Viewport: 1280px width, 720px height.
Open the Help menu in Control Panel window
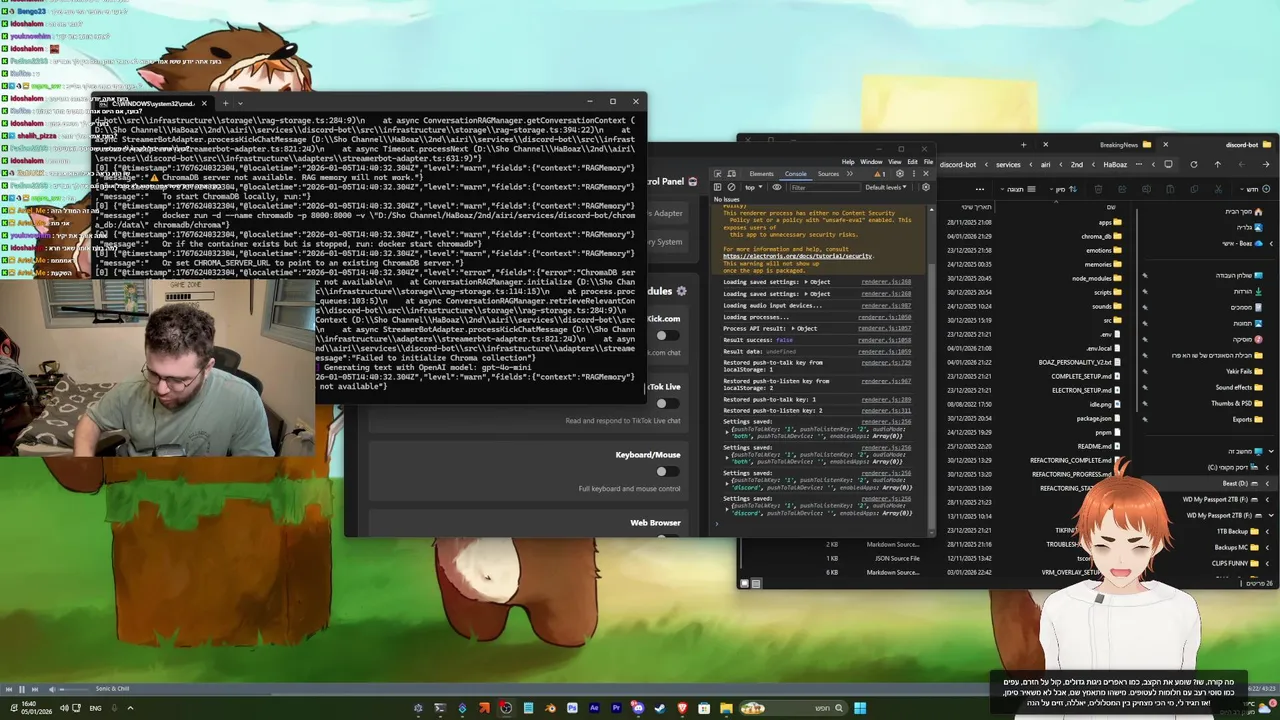click(x=848, y=162)
